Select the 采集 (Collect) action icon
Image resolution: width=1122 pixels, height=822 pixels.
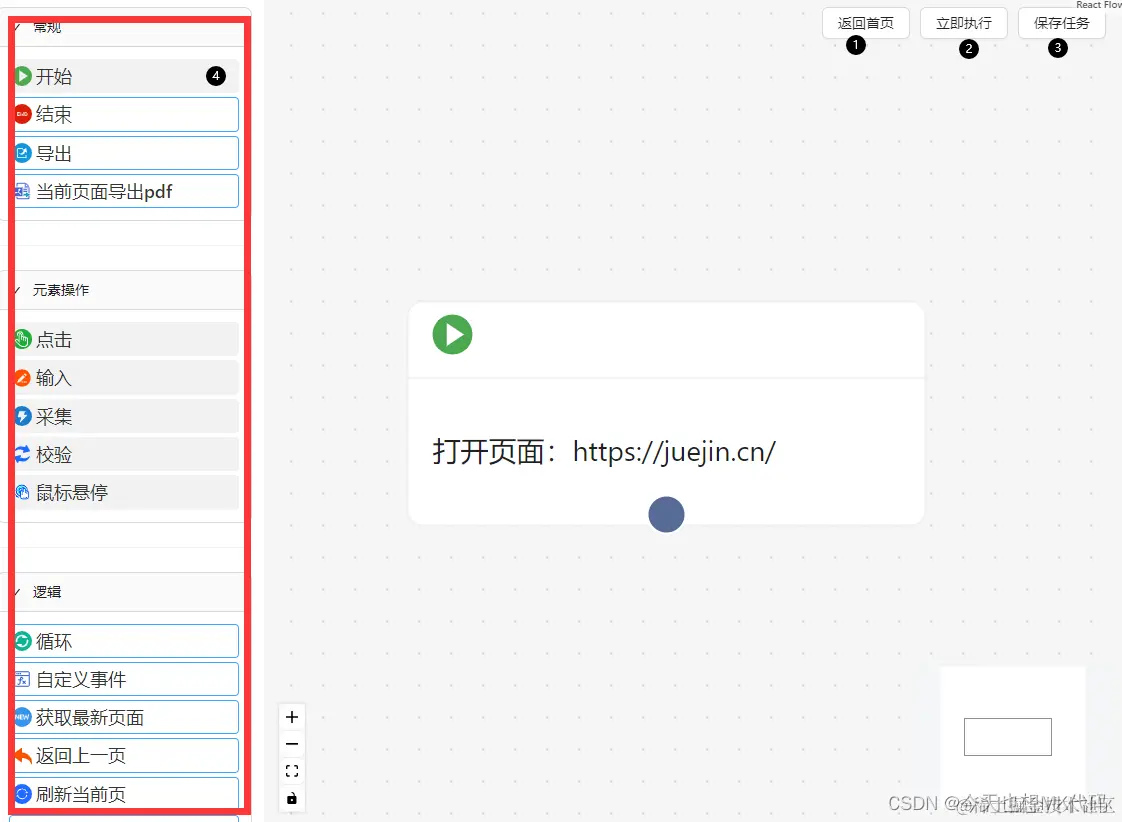pos(23,415)
